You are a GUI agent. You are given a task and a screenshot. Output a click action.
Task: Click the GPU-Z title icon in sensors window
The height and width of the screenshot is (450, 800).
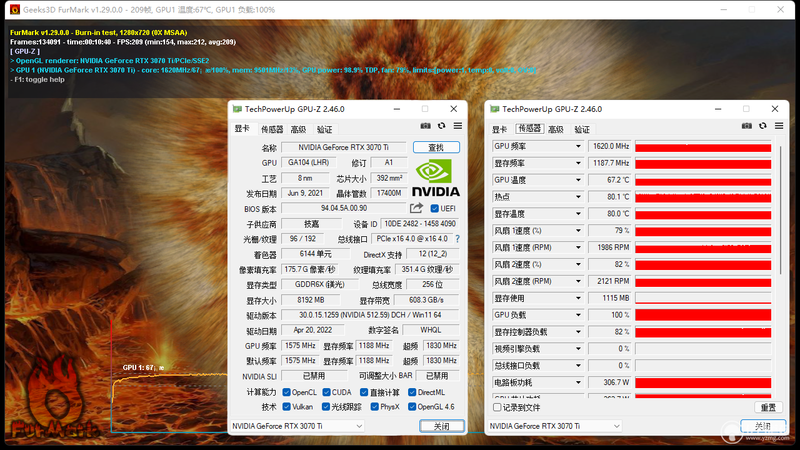[494, 109]
